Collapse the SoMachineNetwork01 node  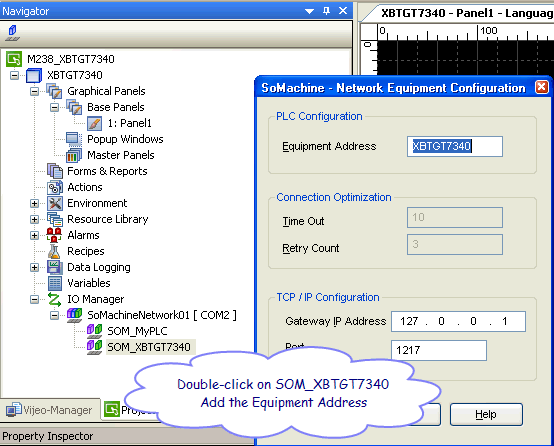tap(54, 315)
